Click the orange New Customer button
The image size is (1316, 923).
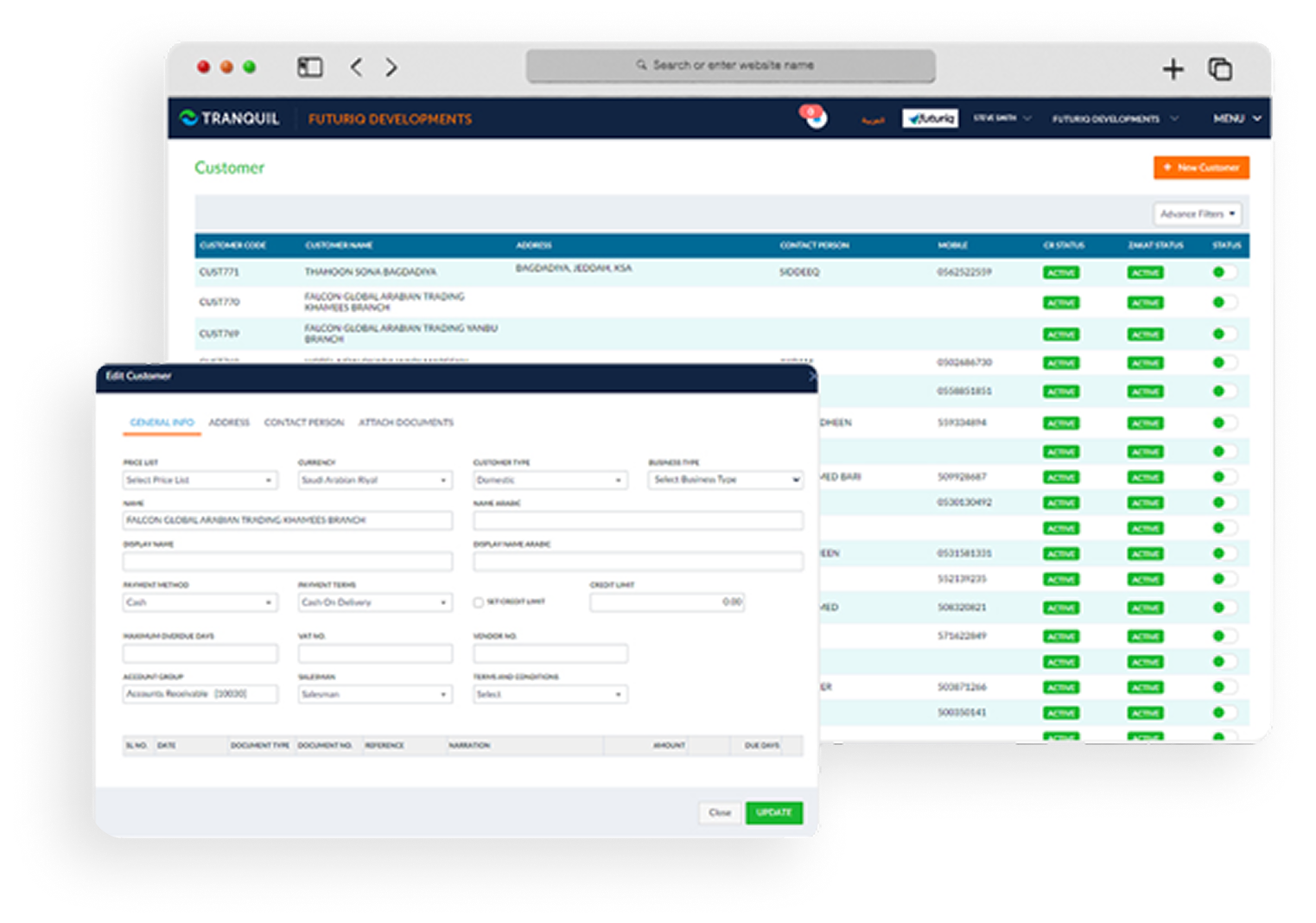[x=1201, y=168]
